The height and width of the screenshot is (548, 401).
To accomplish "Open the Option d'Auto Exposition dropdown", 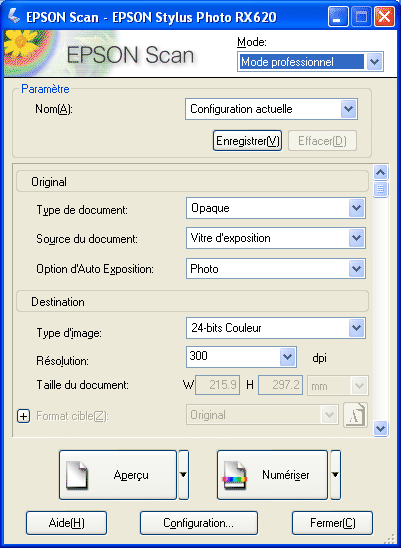I will tap(276, 268).
